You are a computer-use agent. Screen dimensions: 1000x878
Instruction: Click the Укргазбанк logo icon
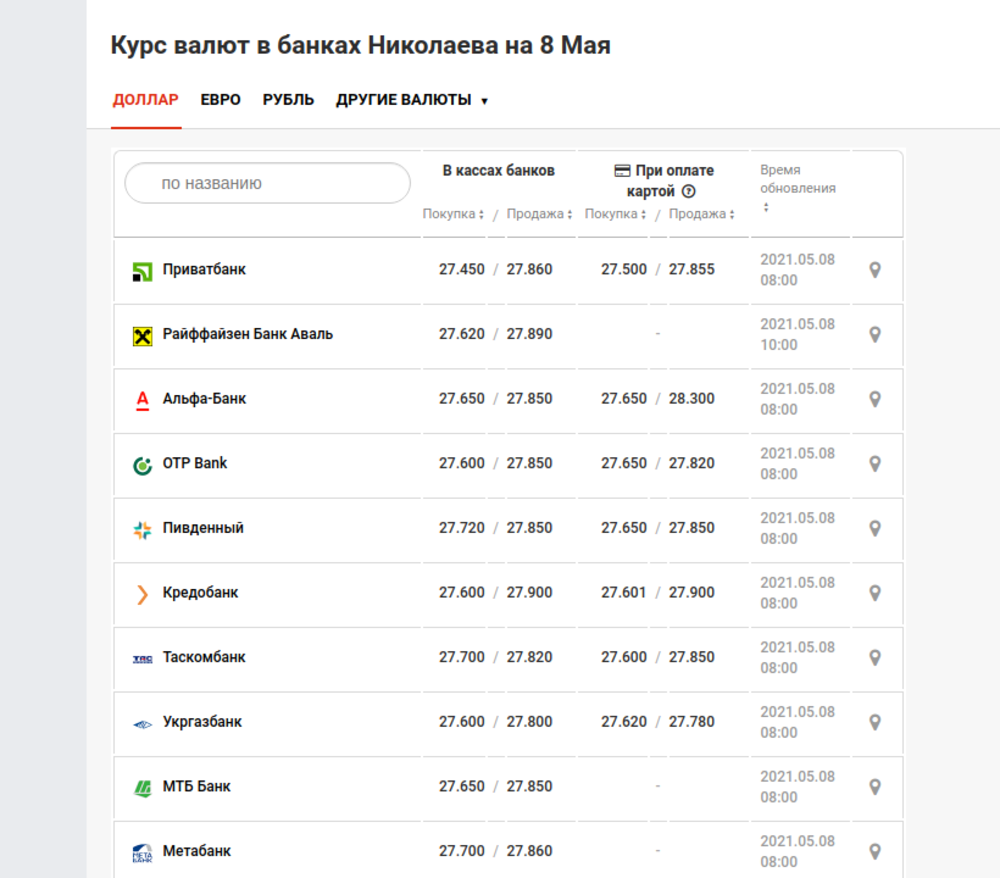click(142, 724)
